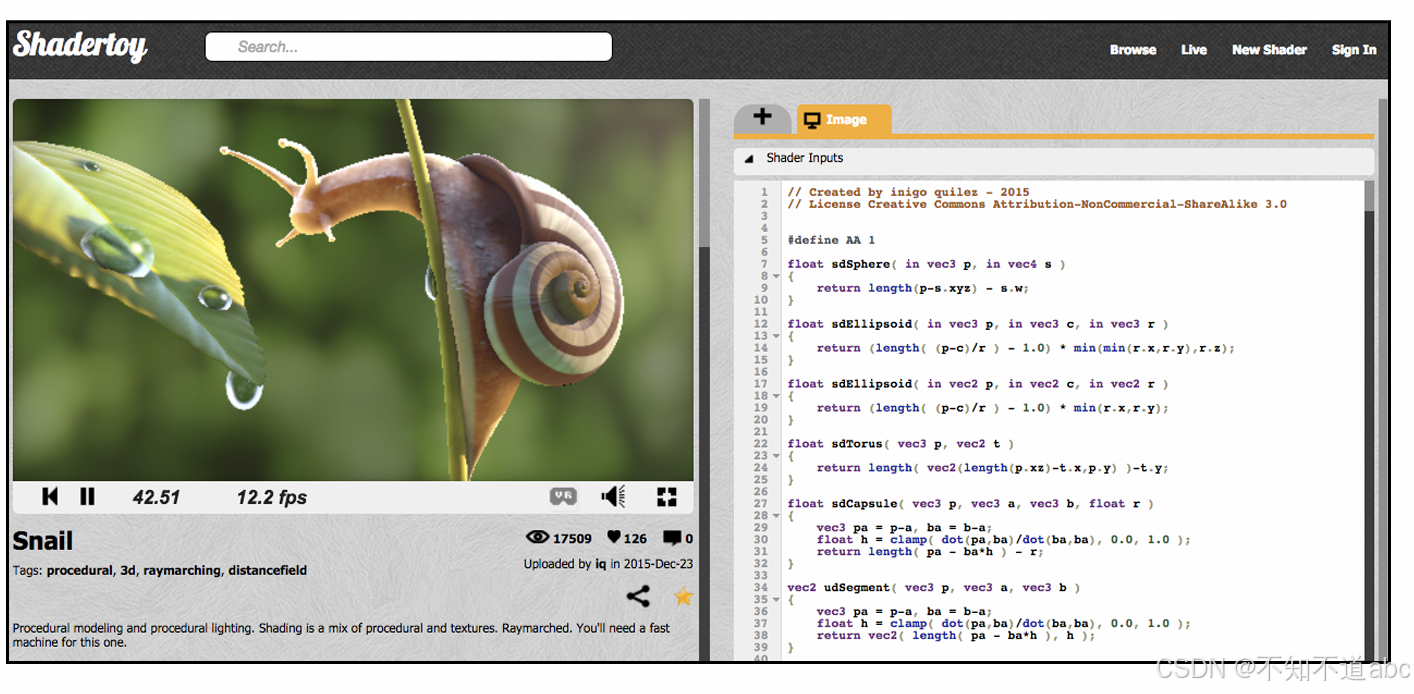Viewport: 1414px width, 694px height.
Task: Create a New Shader
Action: coord(1269,50)
